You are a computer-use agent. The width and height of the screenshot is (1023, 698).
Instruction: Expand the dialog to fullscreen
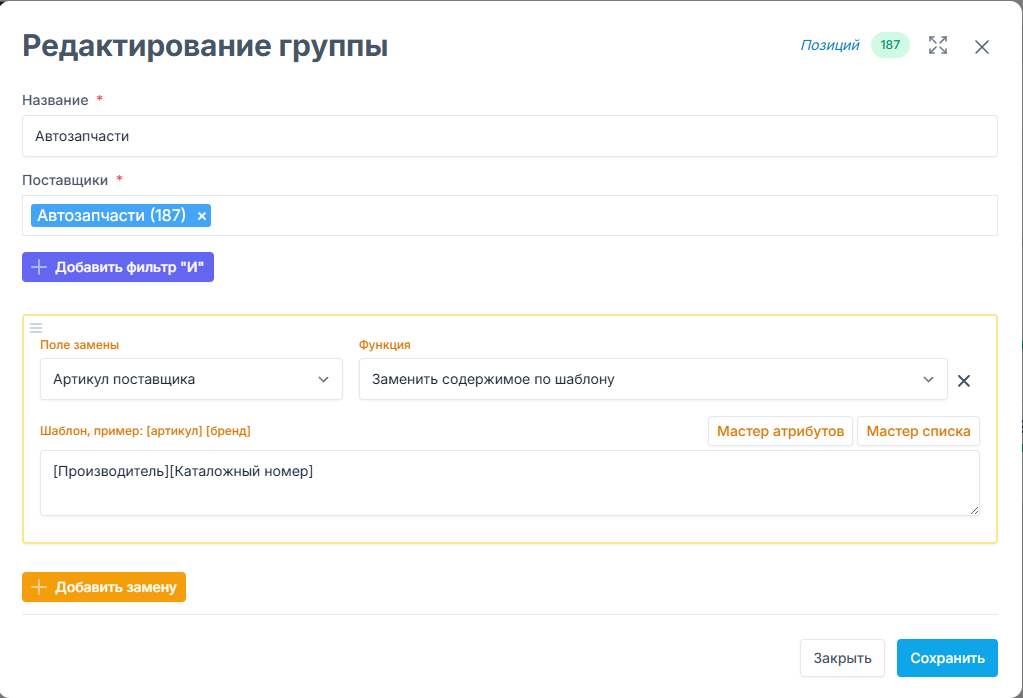click(x=937, y=46)
